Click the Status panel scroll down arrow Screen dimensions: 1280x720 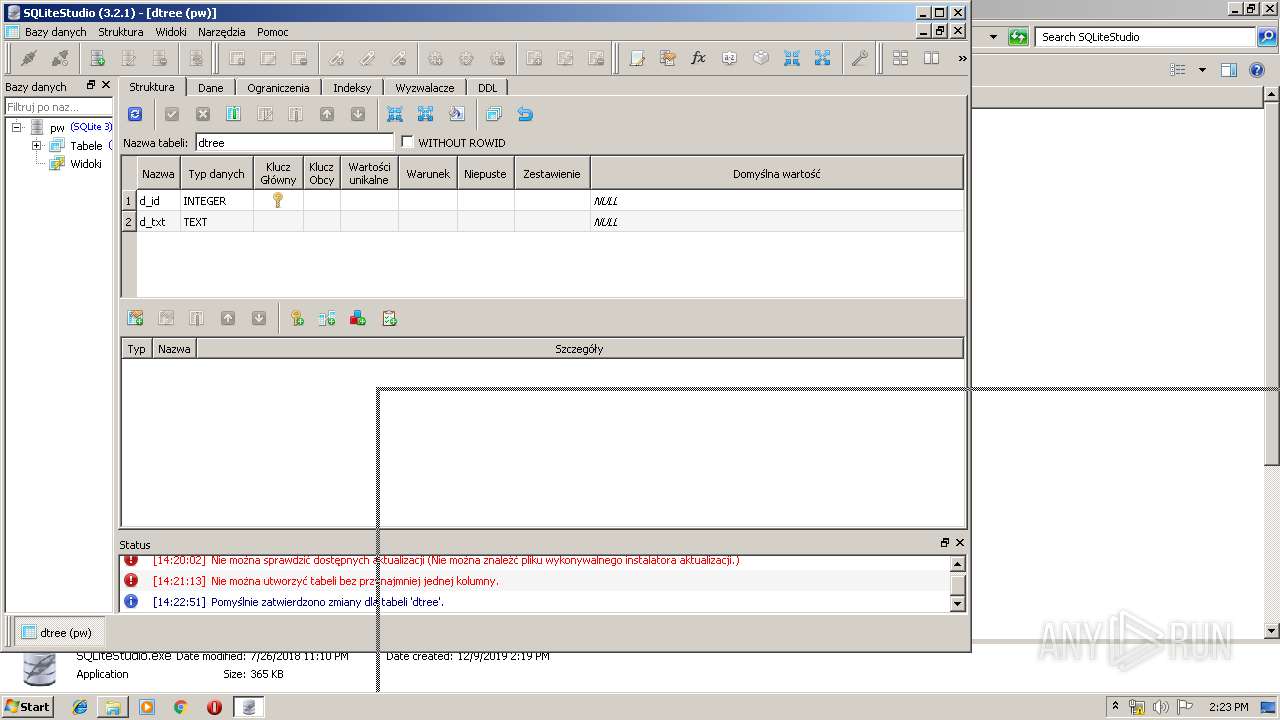point(957,603)
